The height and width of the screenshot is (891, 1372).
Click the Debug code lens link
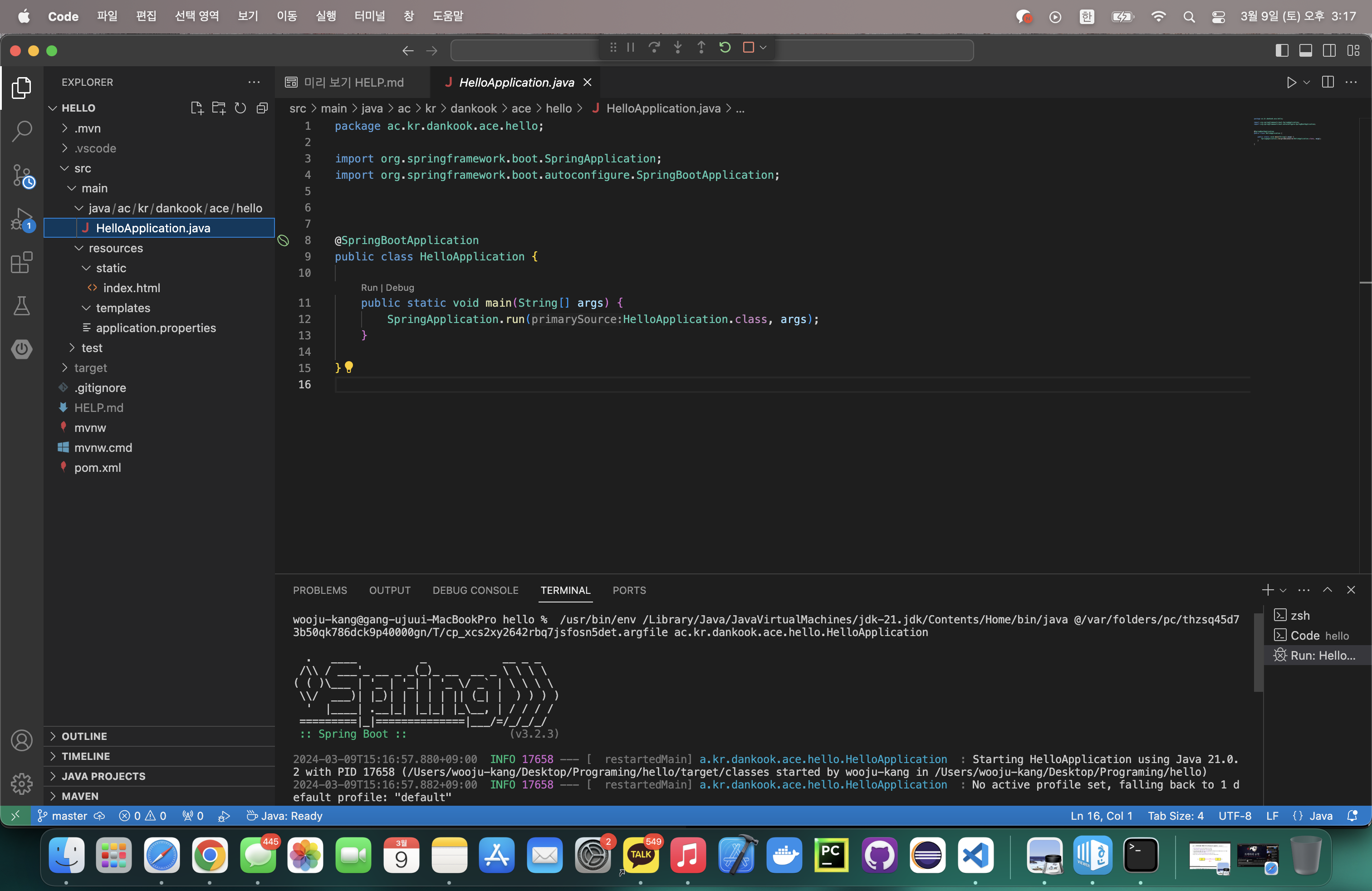coord(401,287)
